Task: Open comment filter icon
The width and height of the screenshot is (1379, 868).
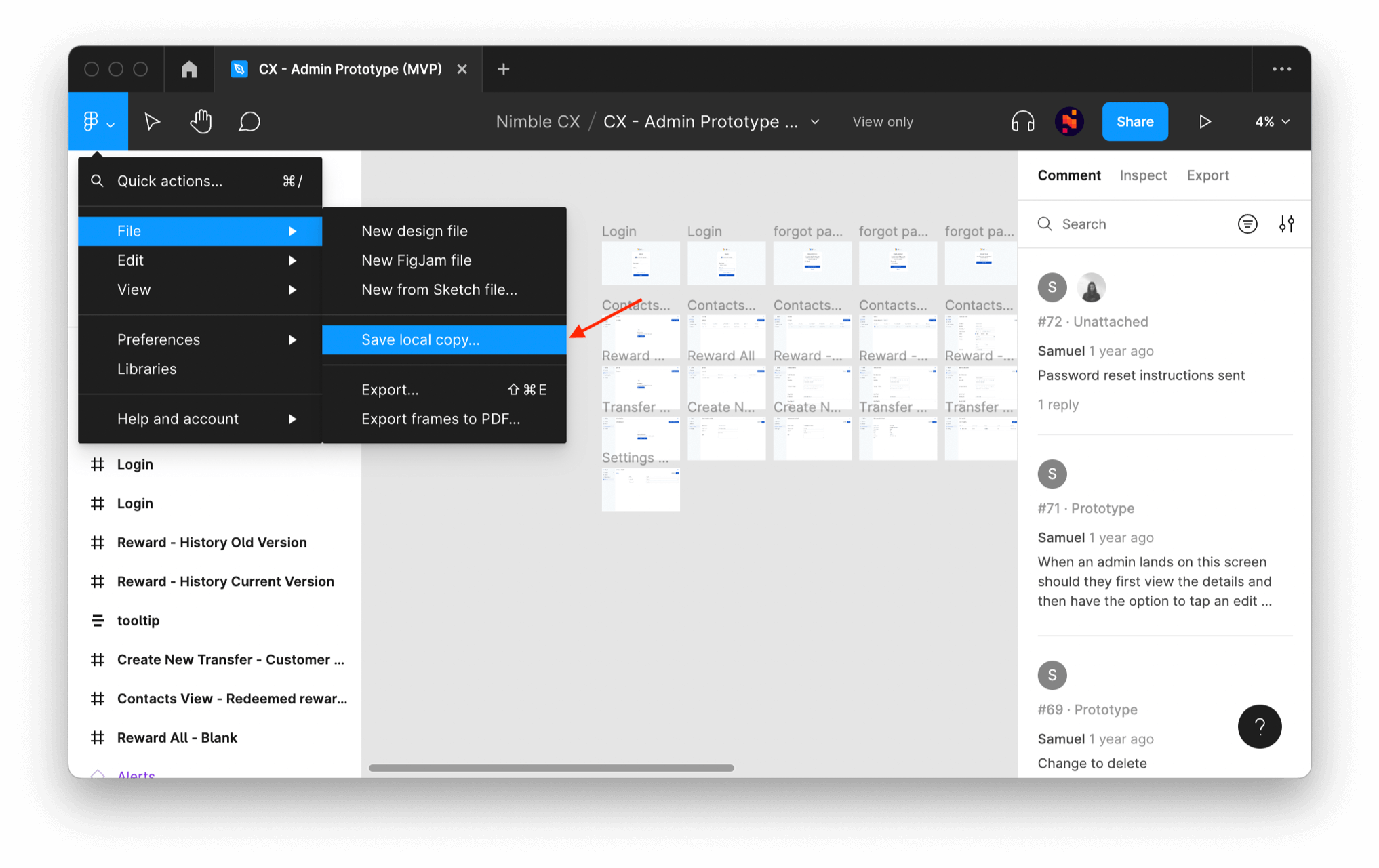Action: pyautogui.click(x=1247, y=224)
